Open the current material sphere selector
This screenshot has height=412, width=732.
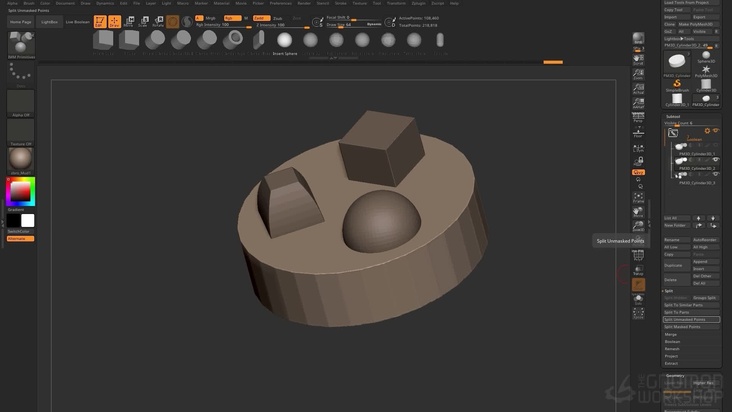(21, 160)
